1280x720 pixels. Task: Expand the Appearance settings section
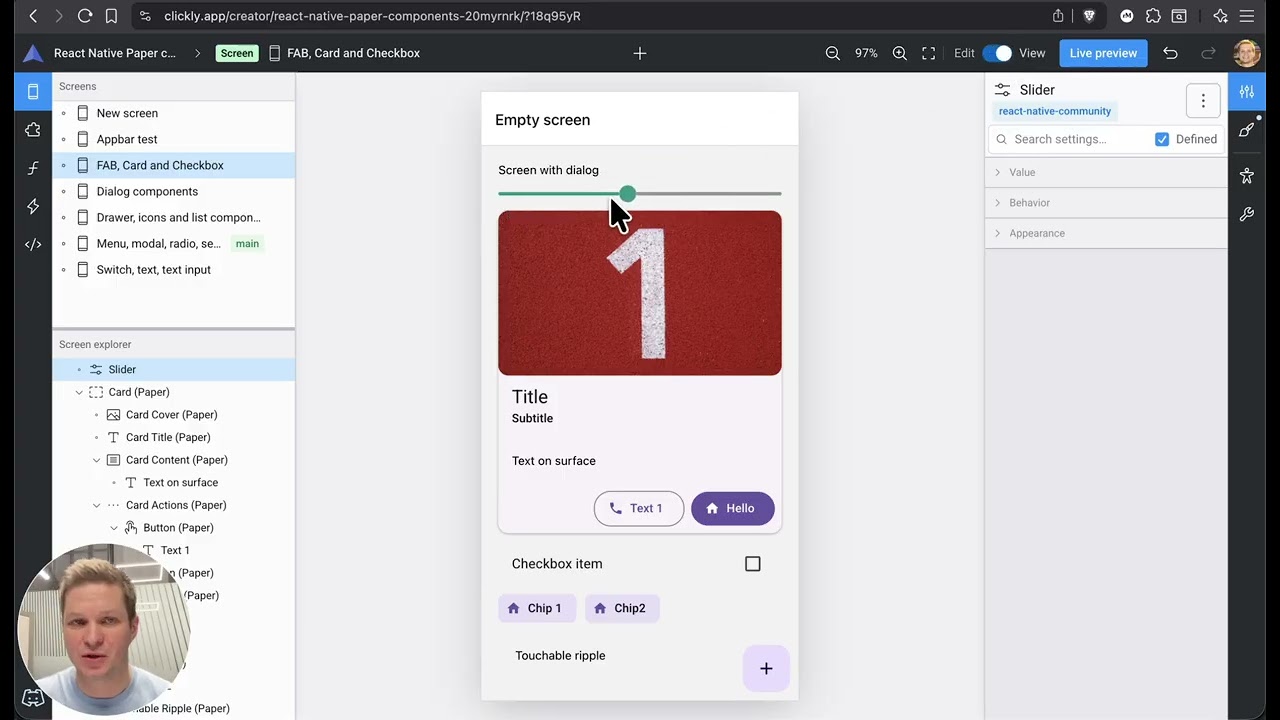pyautogui.click(x=1106, y=233)
